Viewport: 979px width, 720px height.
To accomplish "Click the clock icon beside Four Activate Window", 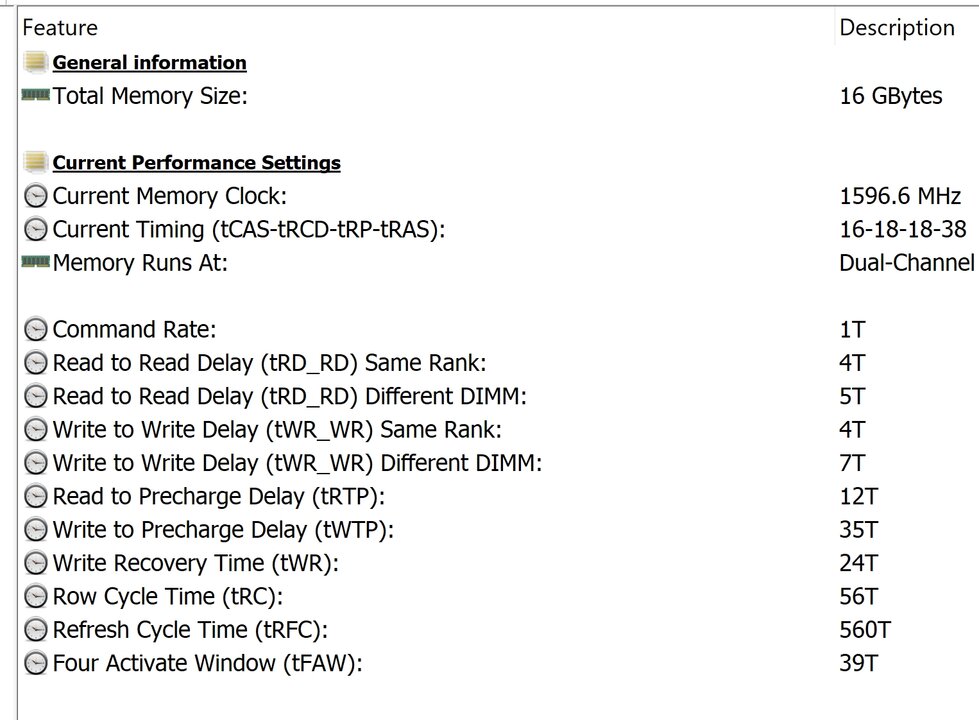I will (36, 663).
